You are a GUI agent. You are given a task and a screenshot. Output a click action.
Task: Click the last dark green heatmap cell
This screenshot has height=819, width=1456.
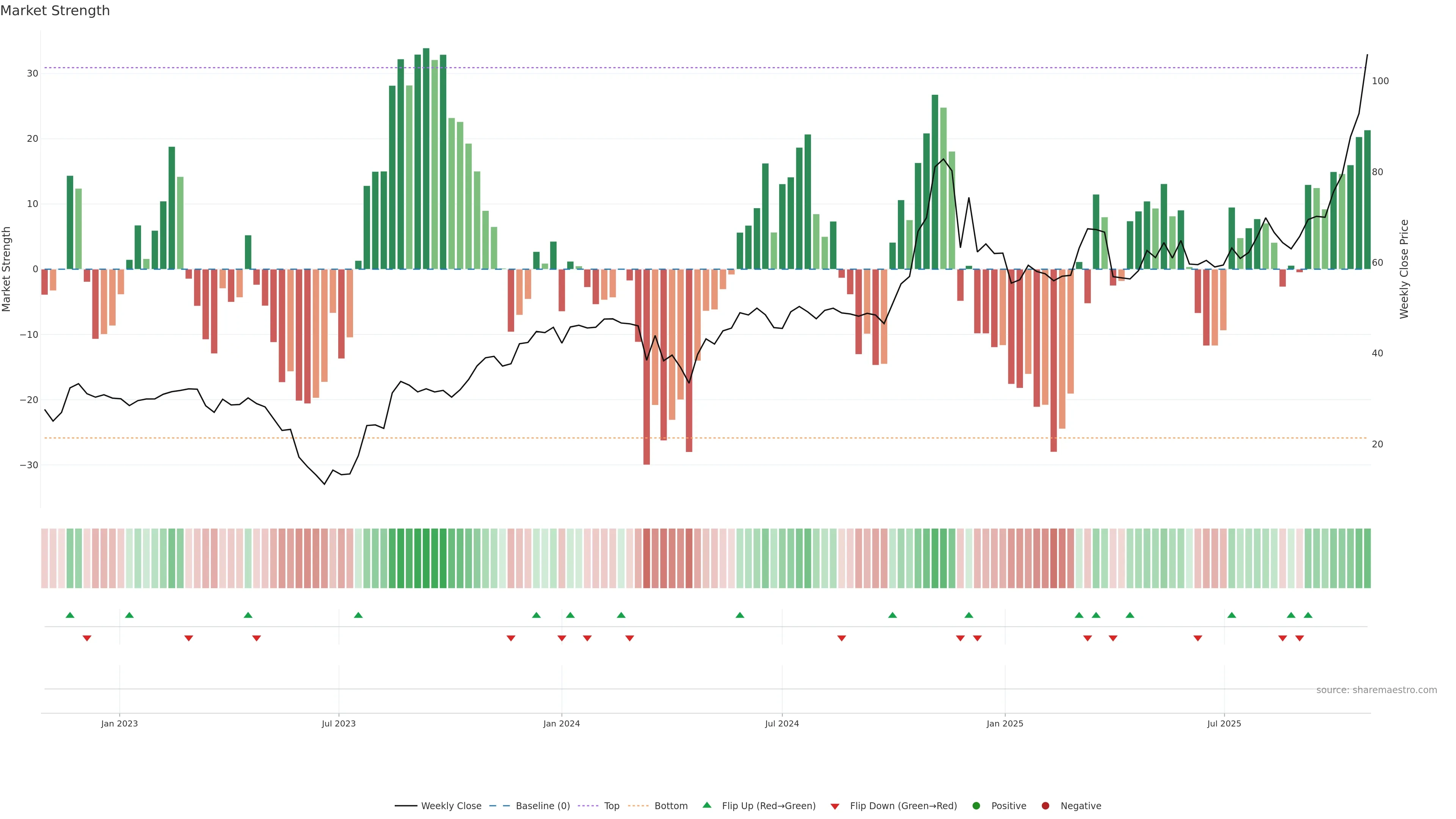click(x=1367, y=558)
